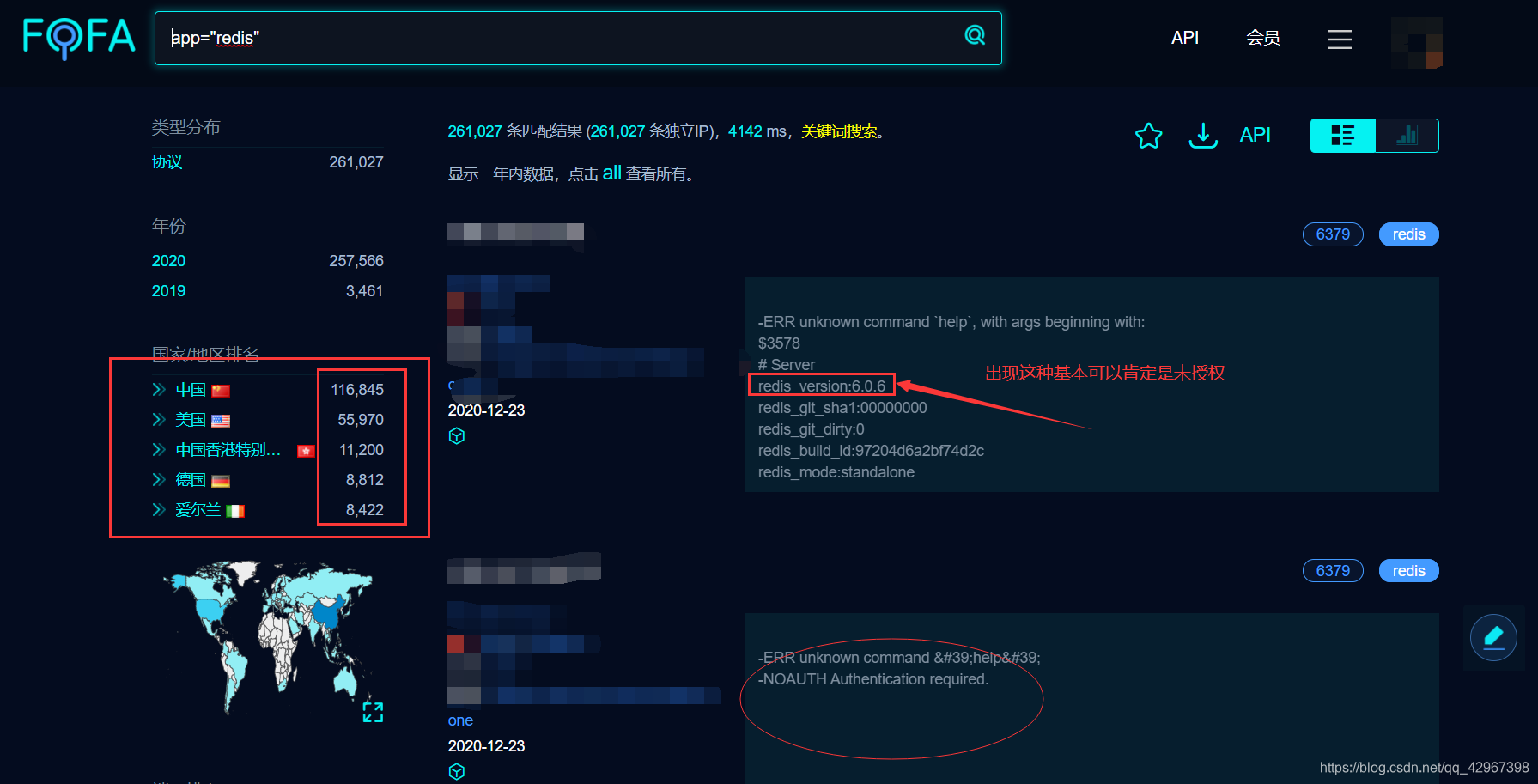Click the 美国 flag icon
This screenshot has width=1538, height=784.
pos(221,422)
